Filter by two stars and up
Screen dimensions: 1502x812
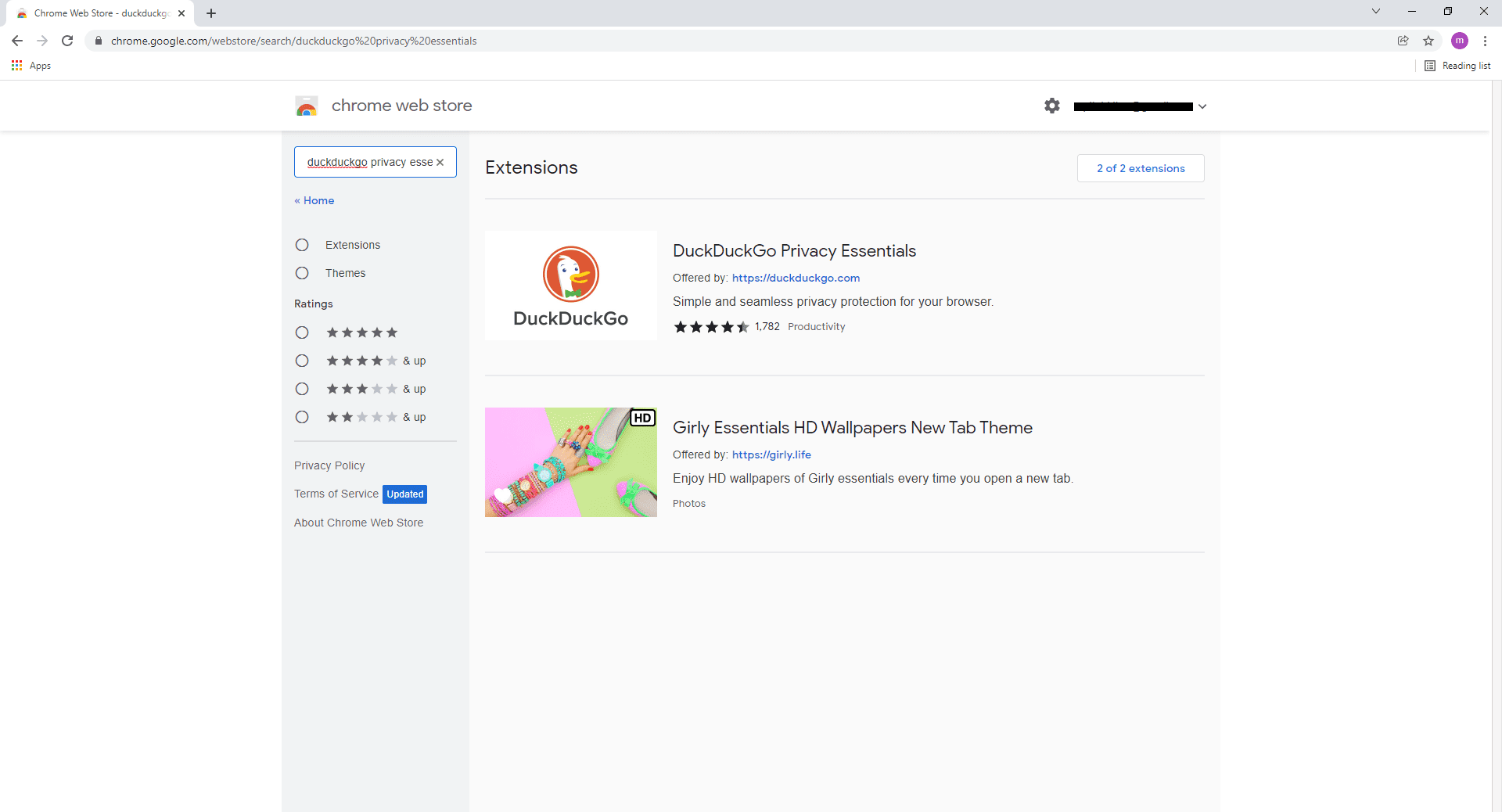pyautogui.click(x=302, y=417)
